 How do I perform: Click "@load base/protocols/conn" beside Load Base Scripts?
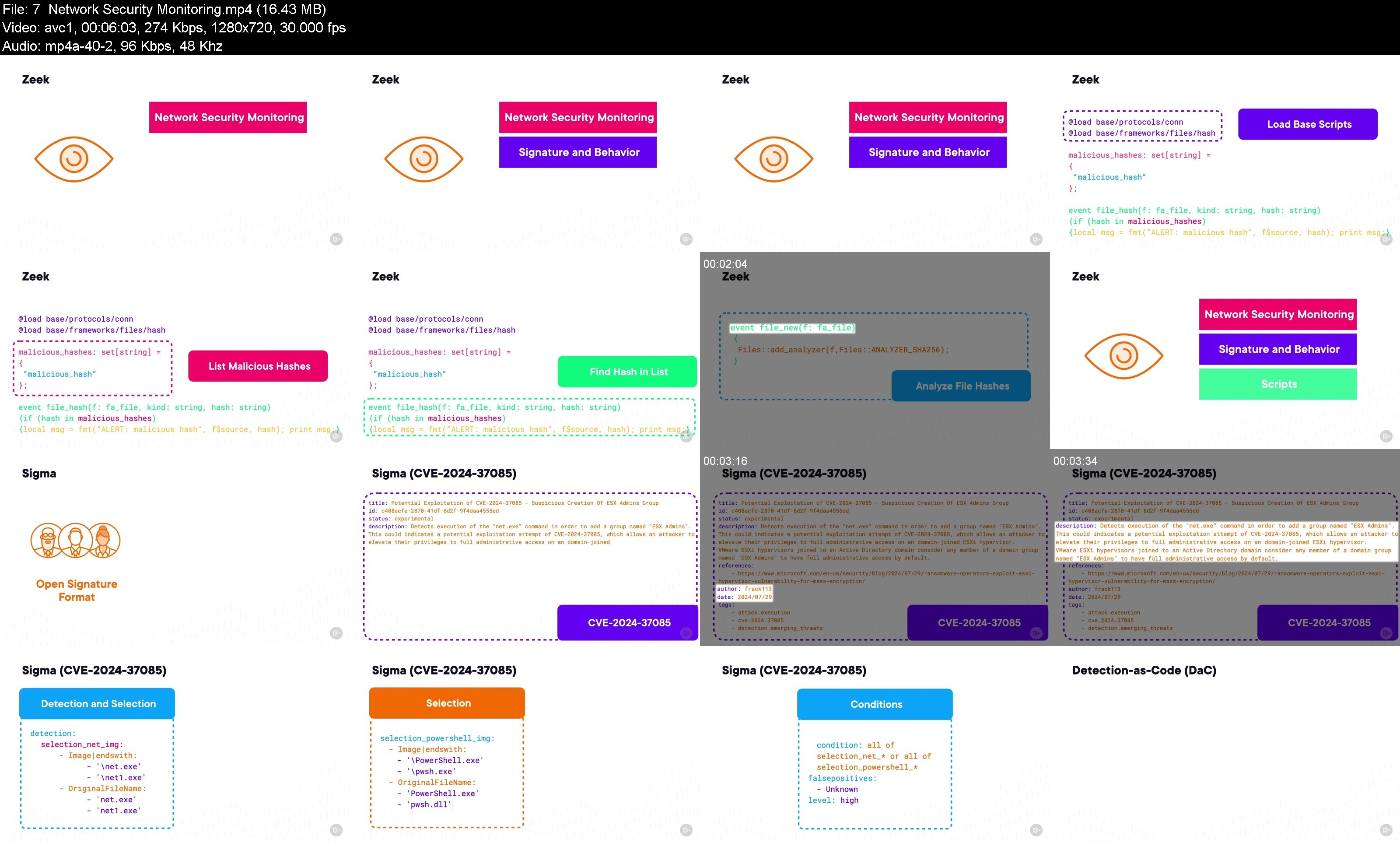coord(1125,122)
